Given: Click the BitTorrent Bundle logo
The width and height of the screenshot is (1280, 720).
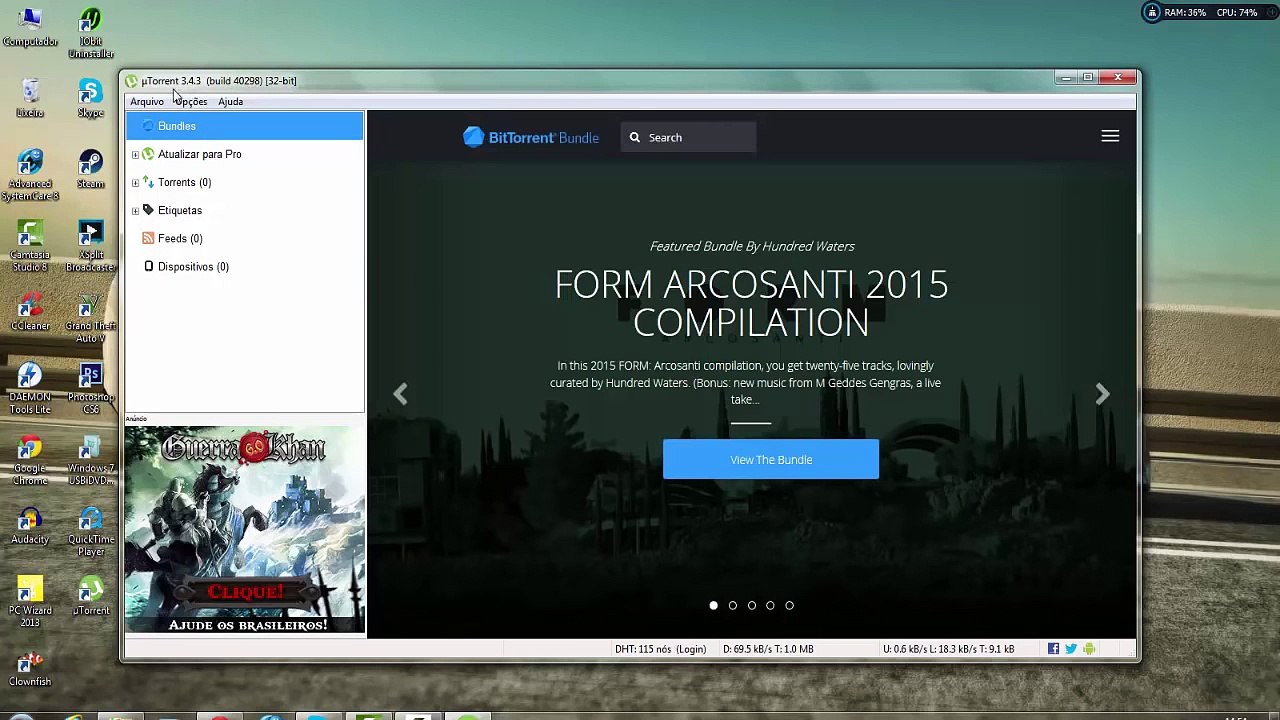Looking at the screenshot, I should point(530,137).
